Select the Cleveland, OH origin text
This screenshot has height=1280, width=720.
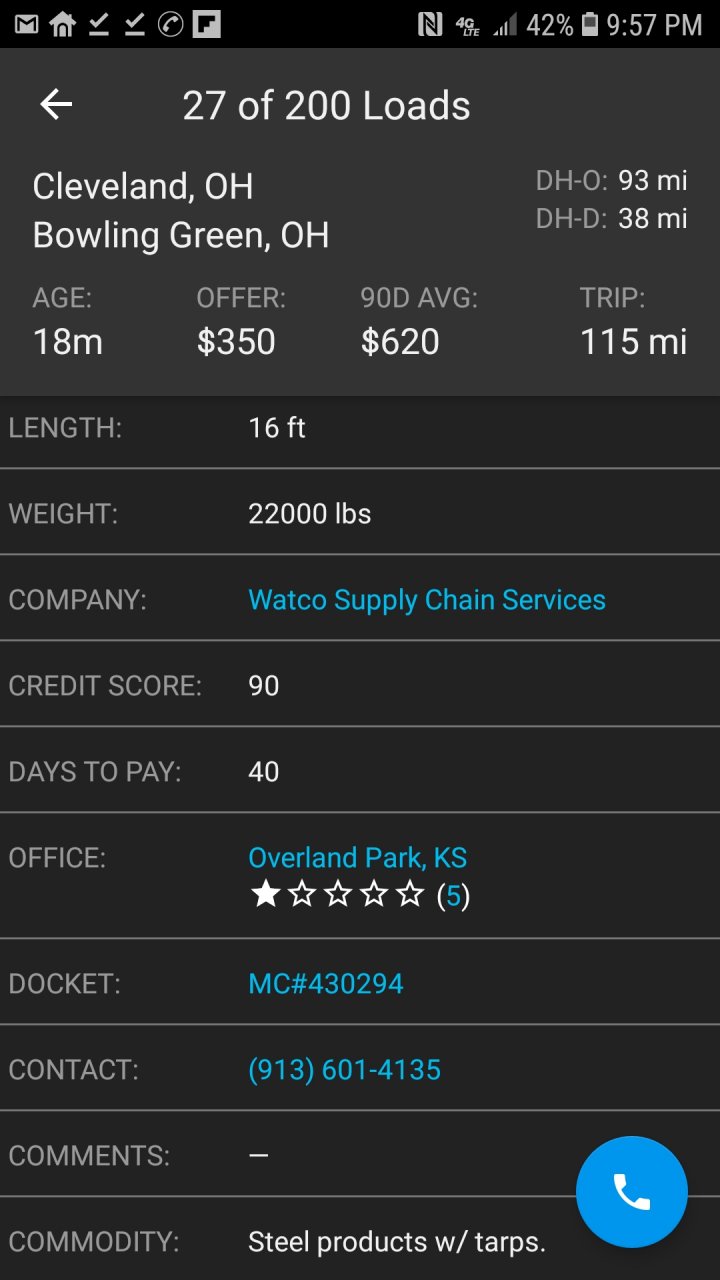click(x=143, y=187)
